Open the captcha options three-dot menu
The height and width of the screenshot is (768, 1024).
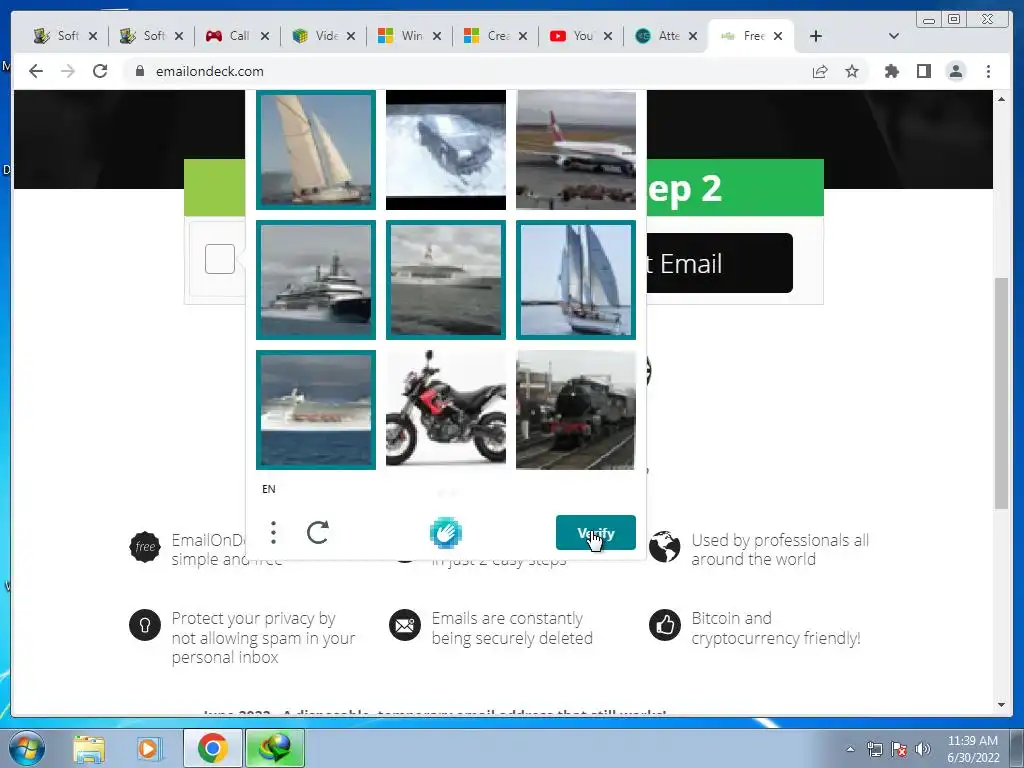pyautogui.click(x=274, y=532)
